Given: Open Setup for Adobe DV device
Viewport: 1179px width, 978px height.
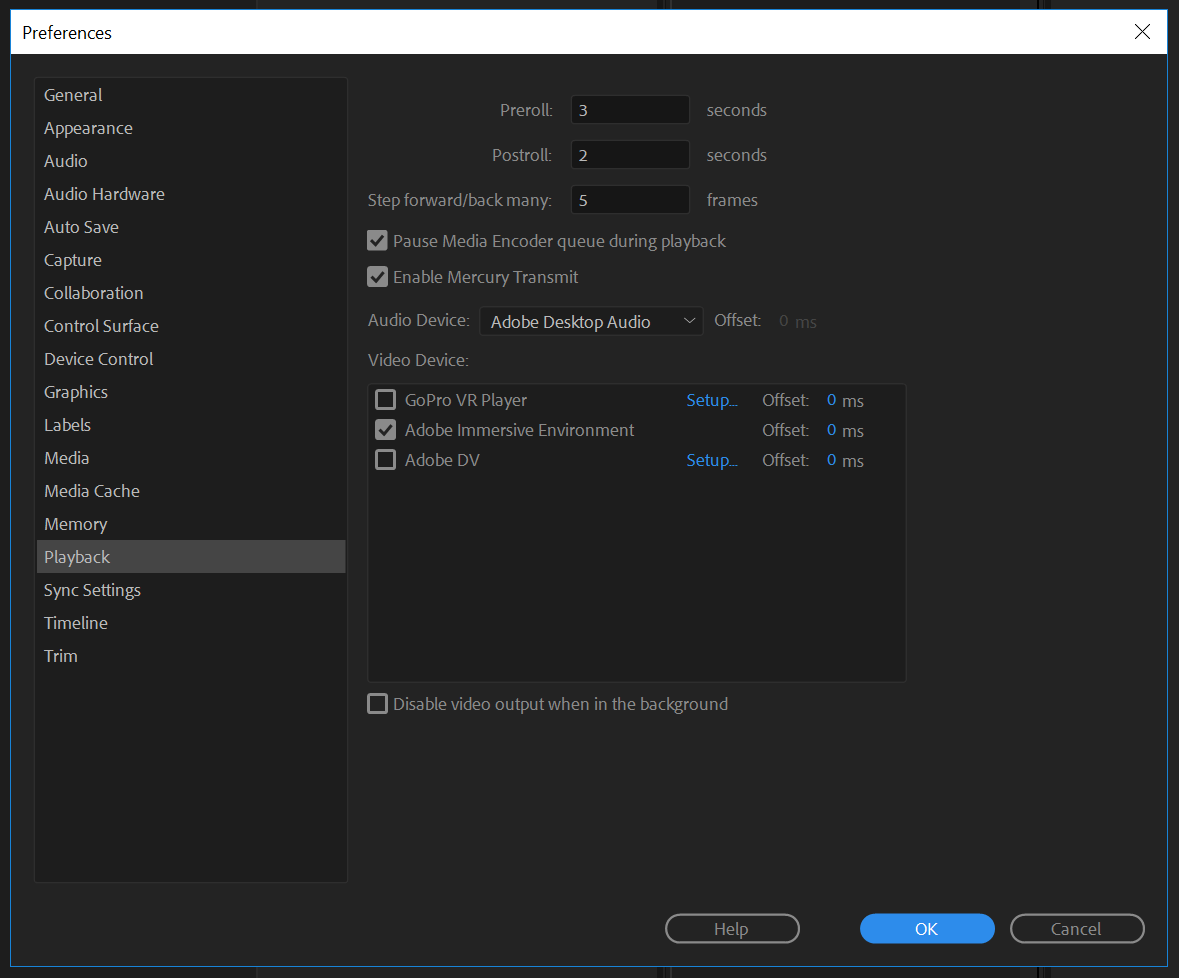Looking at the screenshot, I should [711, 460].
